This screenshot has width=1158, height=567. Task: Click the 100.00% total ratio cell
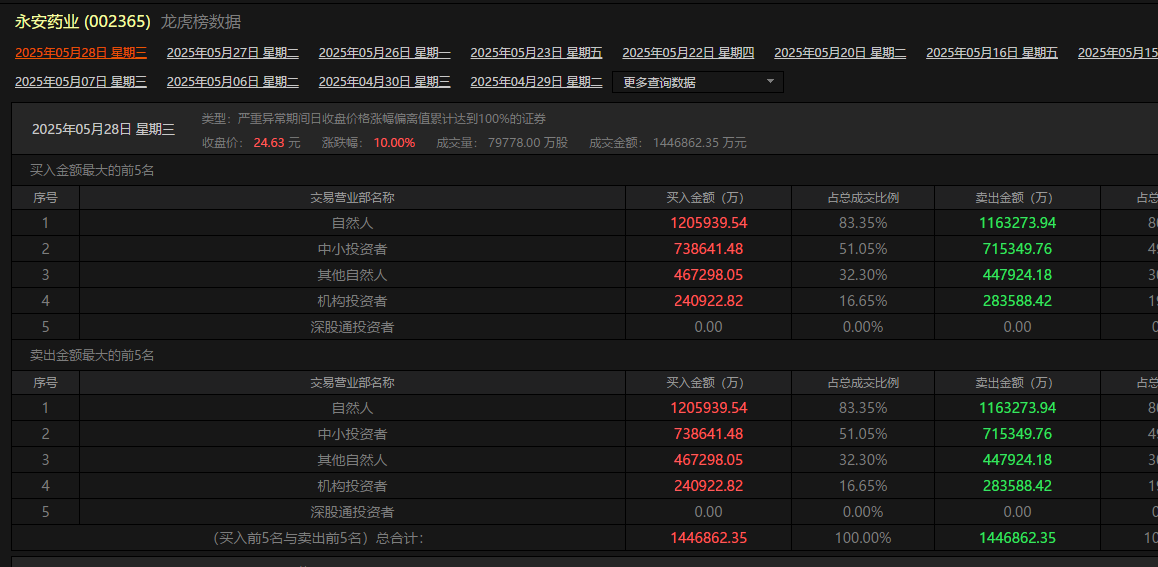(863, 537)
